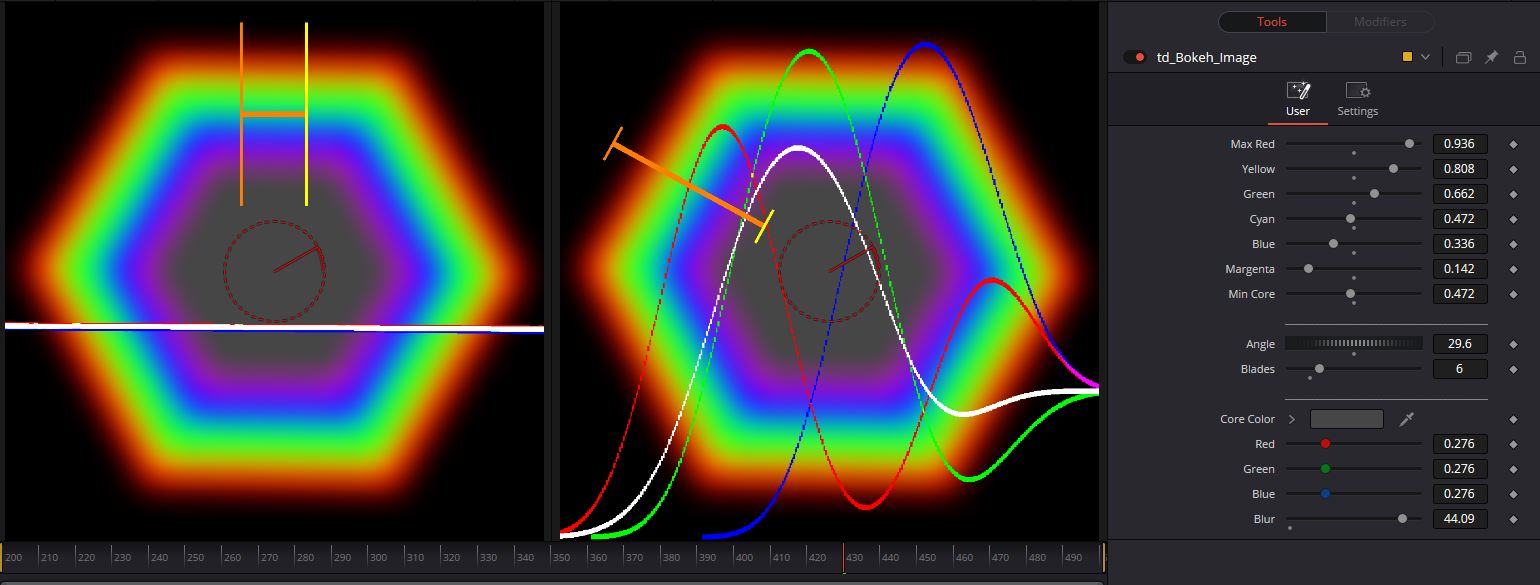Screen dimensions: 1540x585
Task: Click the Blur keyframe diamond
Action: (x=1513, y=519)
